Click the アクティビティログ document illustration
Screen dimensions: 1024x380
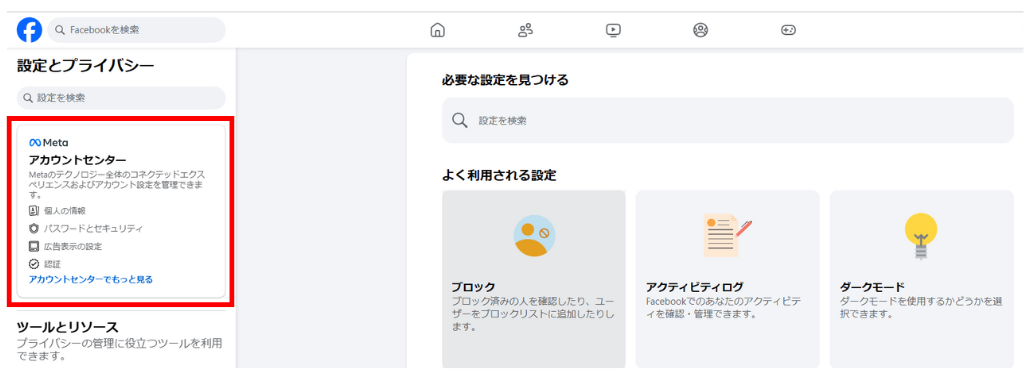[728, 235]
